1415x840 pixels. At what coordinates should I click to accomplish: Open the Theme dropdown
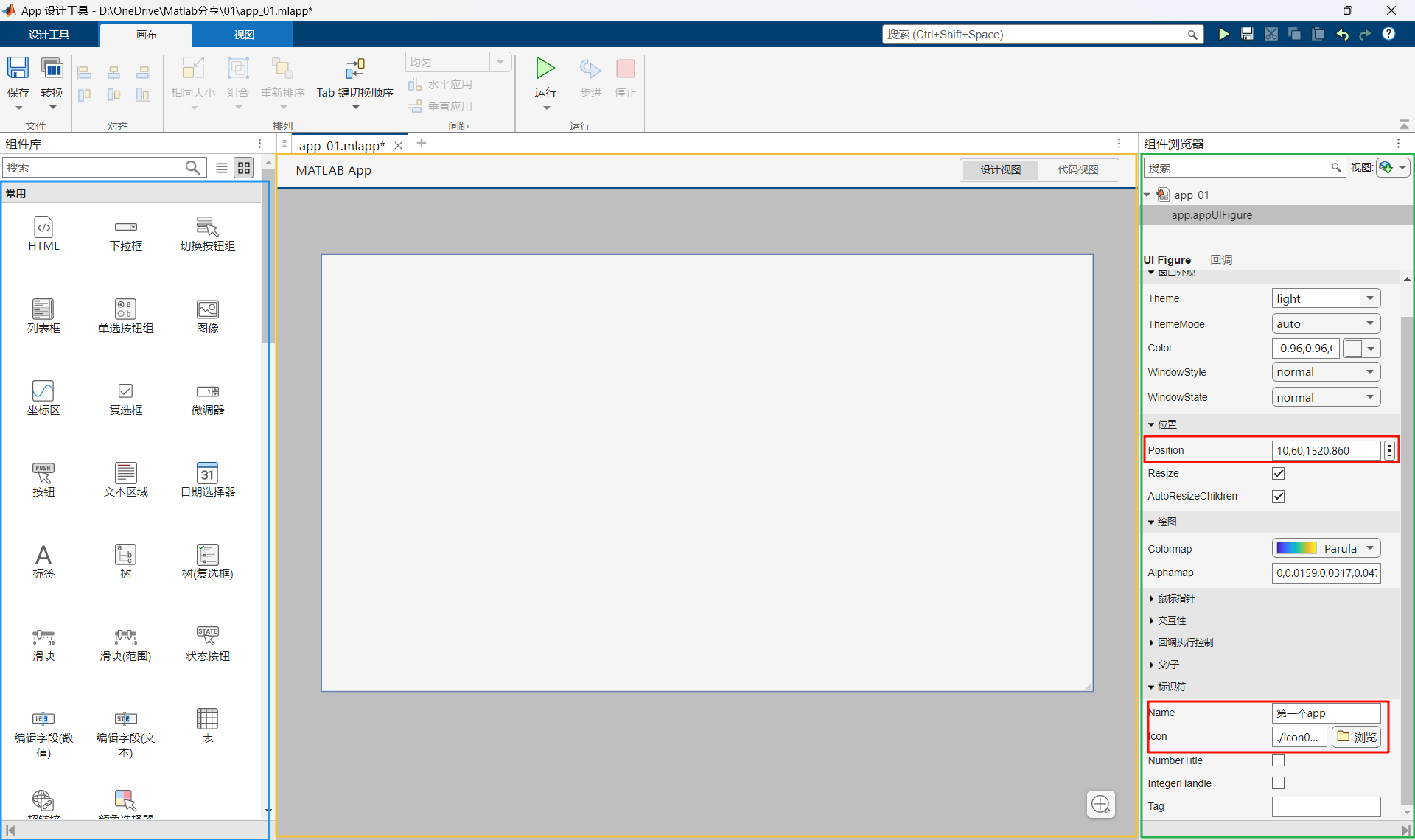point(1369,298)
